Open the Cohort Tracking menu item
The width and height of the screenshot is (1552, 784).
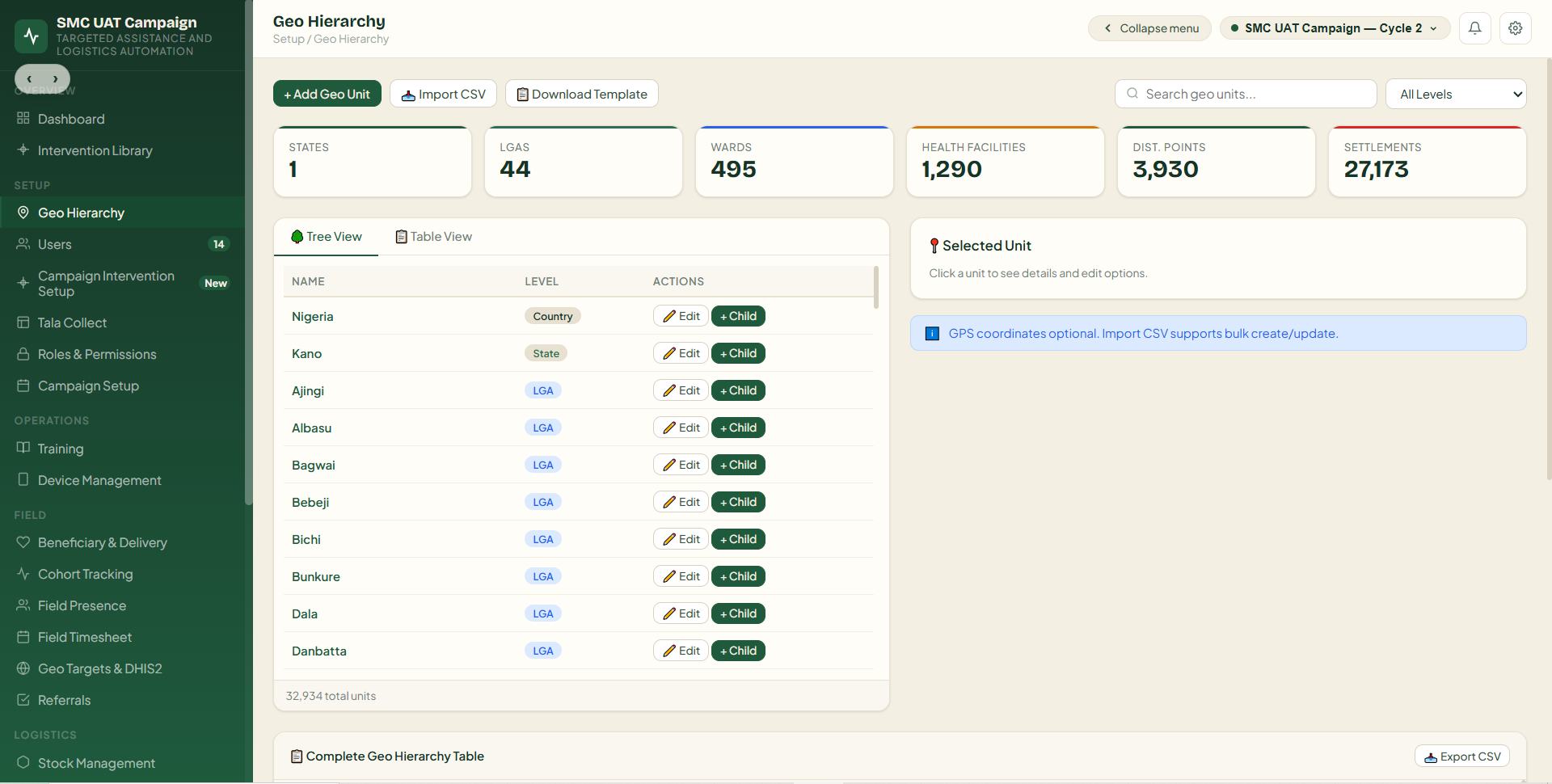122,574
